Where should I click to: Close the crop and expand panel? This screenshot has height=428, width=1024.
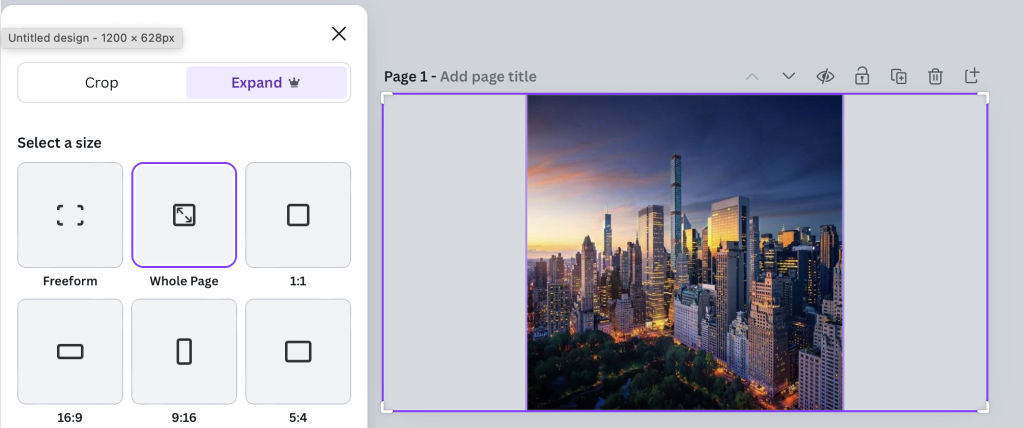tap(339, 34)
